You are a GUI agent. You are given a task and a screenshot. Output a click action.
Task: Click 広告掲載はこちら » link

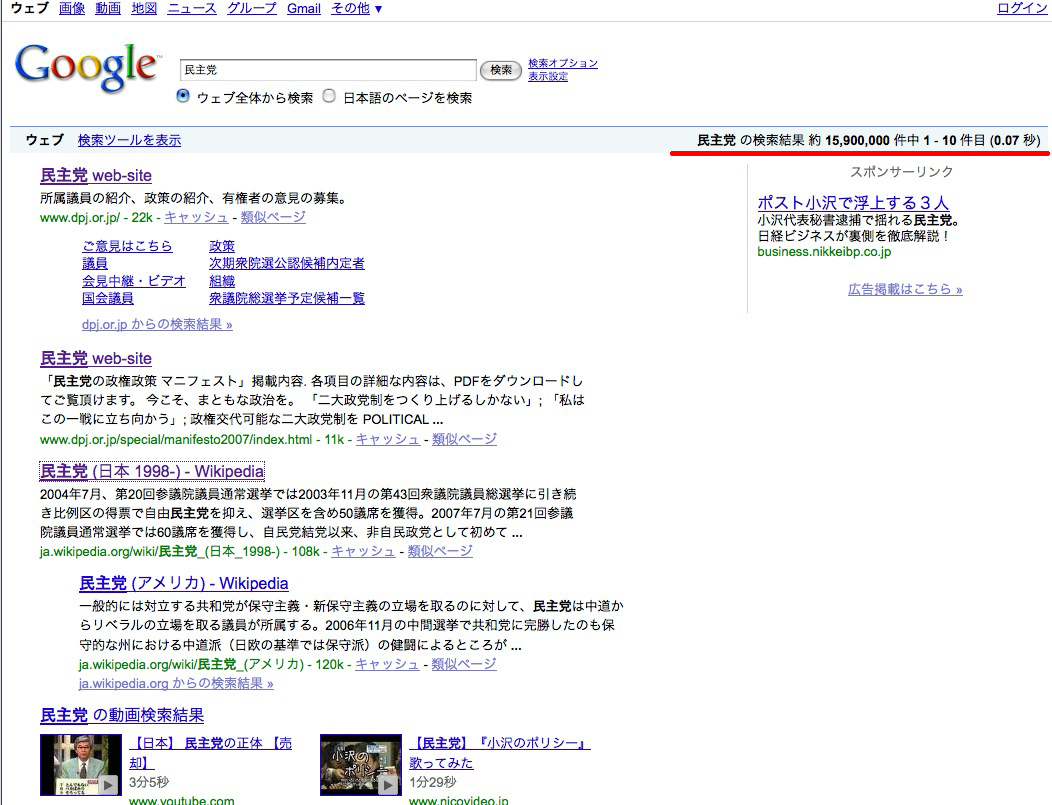(905, 289)
